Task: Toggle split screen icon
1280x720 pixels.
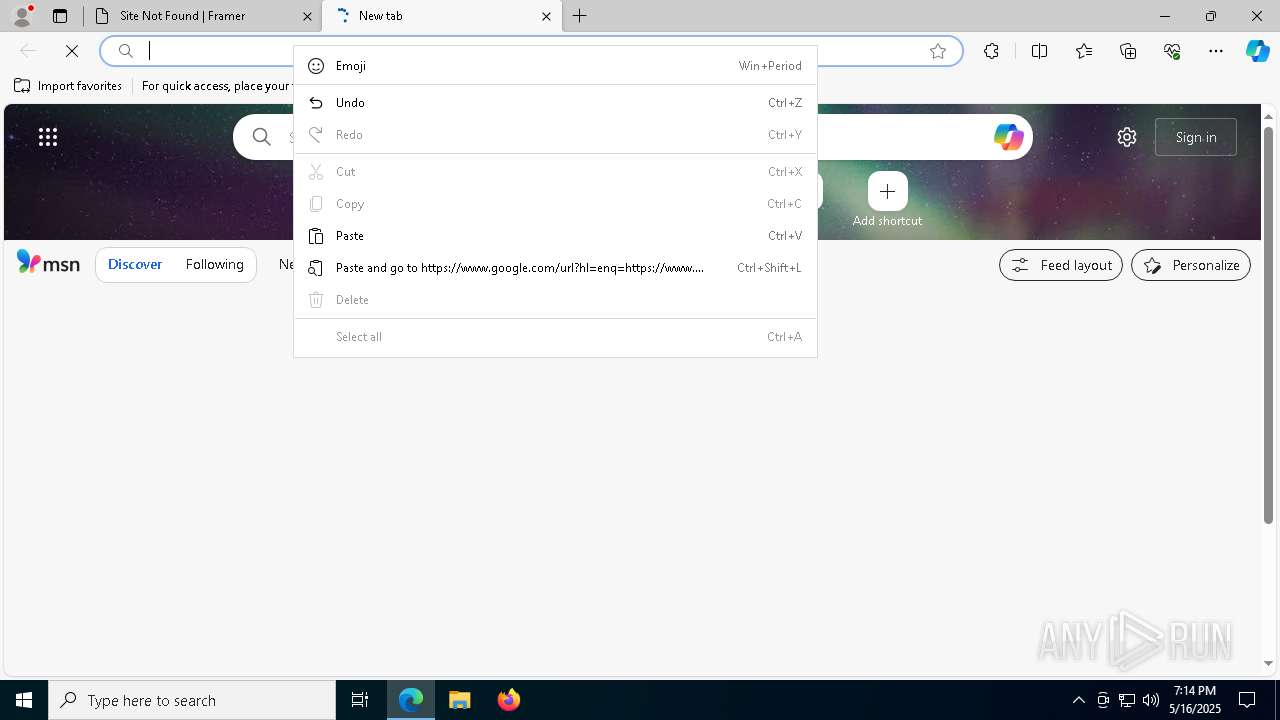Action: coord(1039,51)
